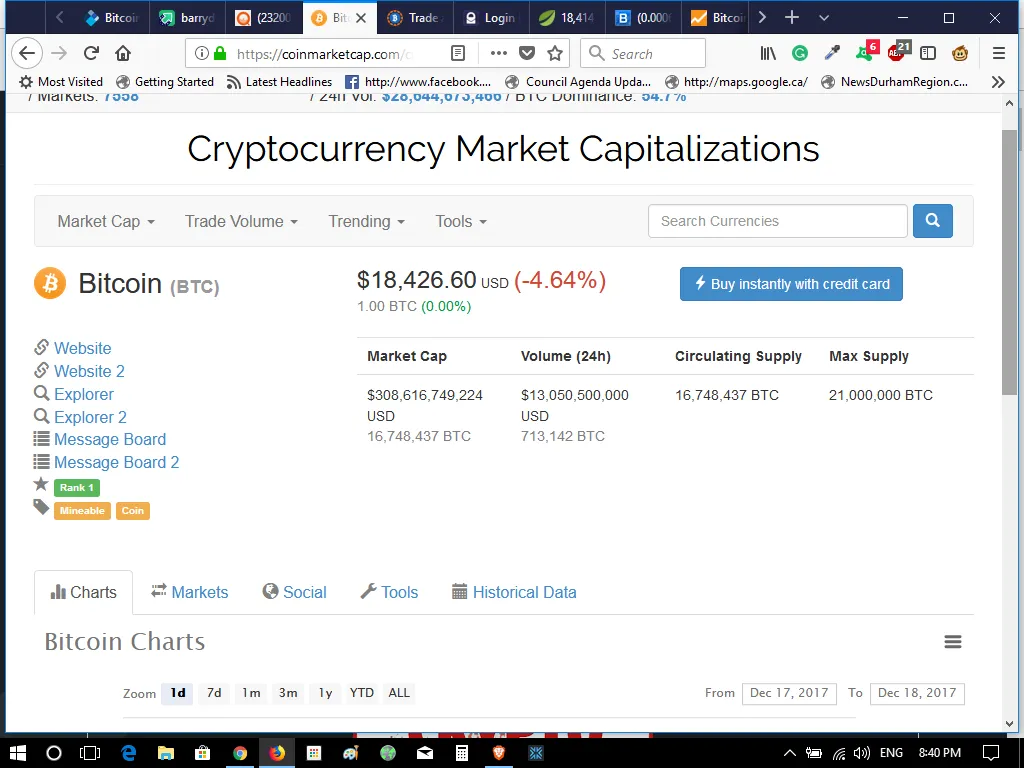
Task: Open the chart context hamburger menu
Action: 953,642
